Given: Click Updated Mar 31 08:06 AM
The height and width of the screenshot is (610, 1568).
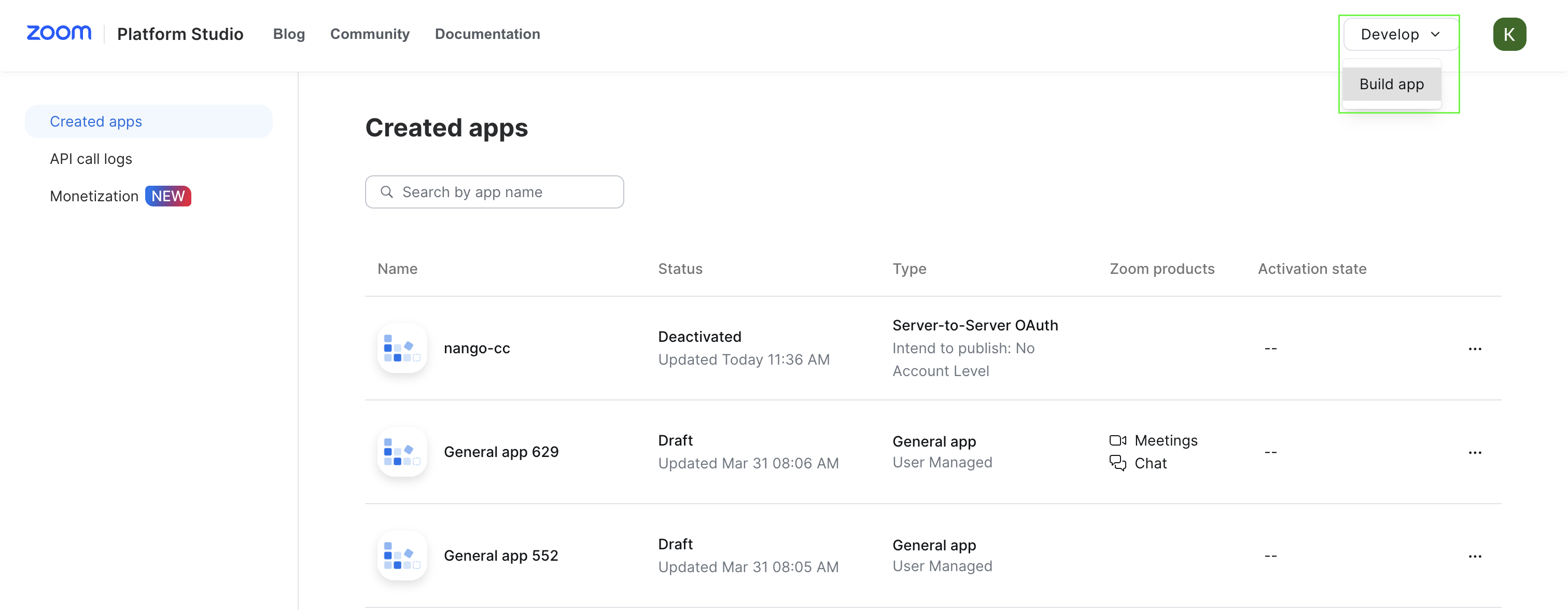Looking at the screenshot, I should (x=748, y=463).
